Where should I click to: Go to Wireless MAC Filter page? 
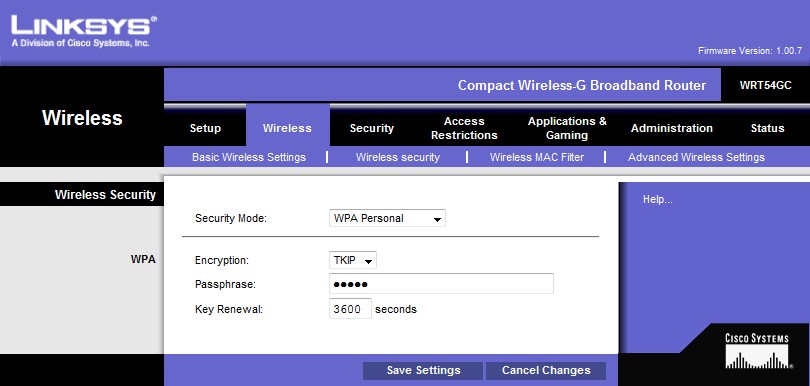point(537,157)
